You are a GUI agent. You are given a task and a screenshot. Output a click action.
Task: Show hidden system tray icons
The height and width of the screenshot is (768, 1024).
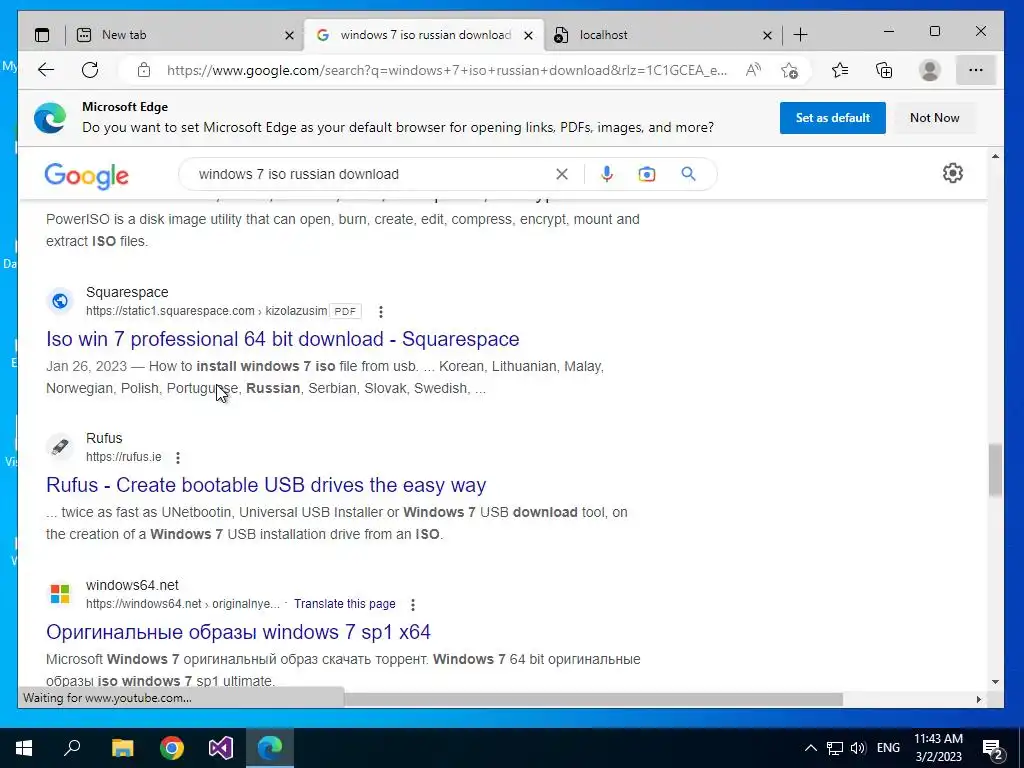810,748
